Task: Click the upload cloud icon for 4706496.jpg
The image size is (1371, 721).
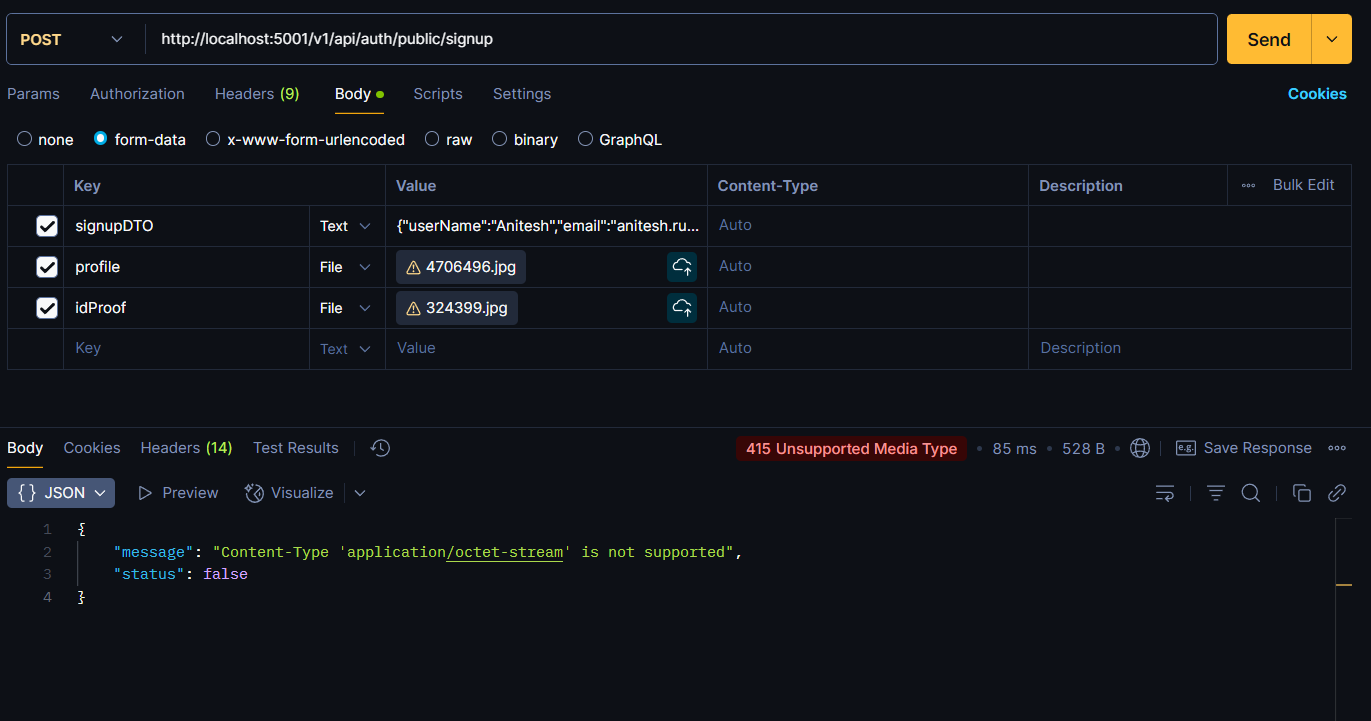Action: click(682, 267)
